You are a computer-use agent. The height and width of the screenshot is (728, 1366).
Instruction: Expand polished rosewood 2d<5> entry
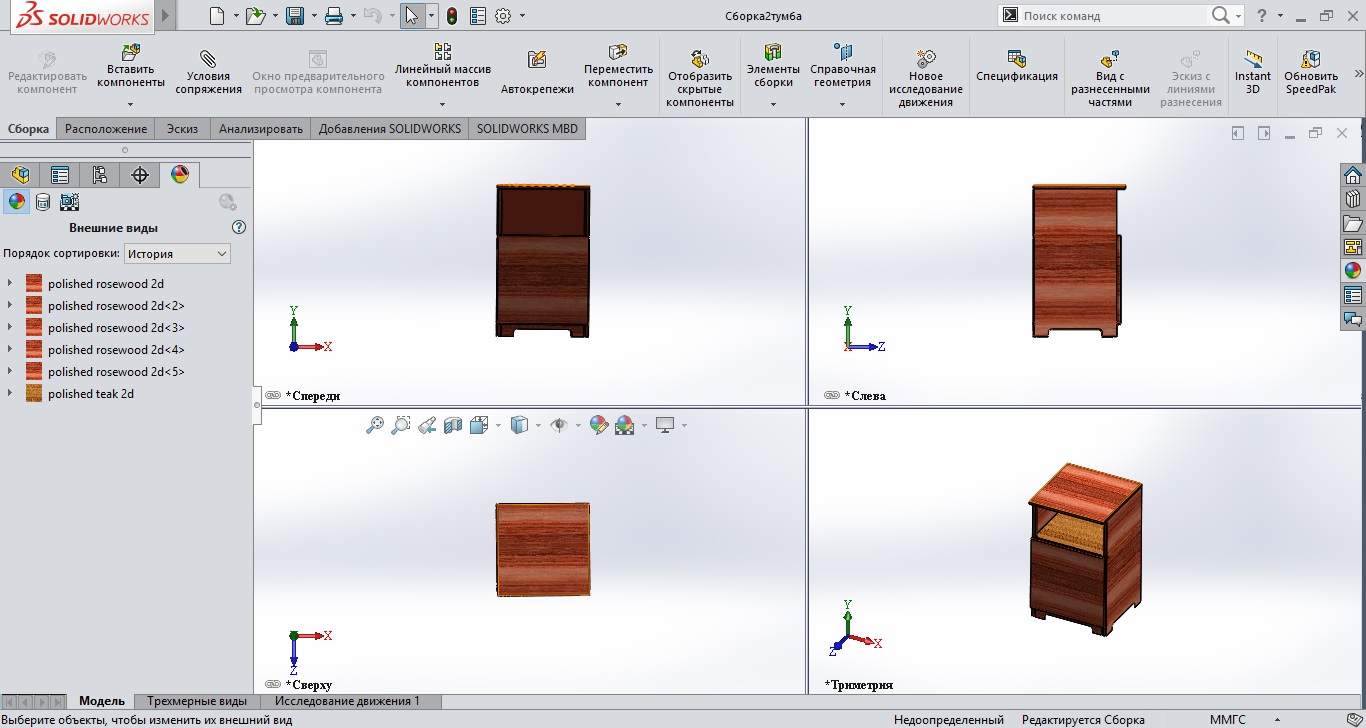click(x=10, y=372)
